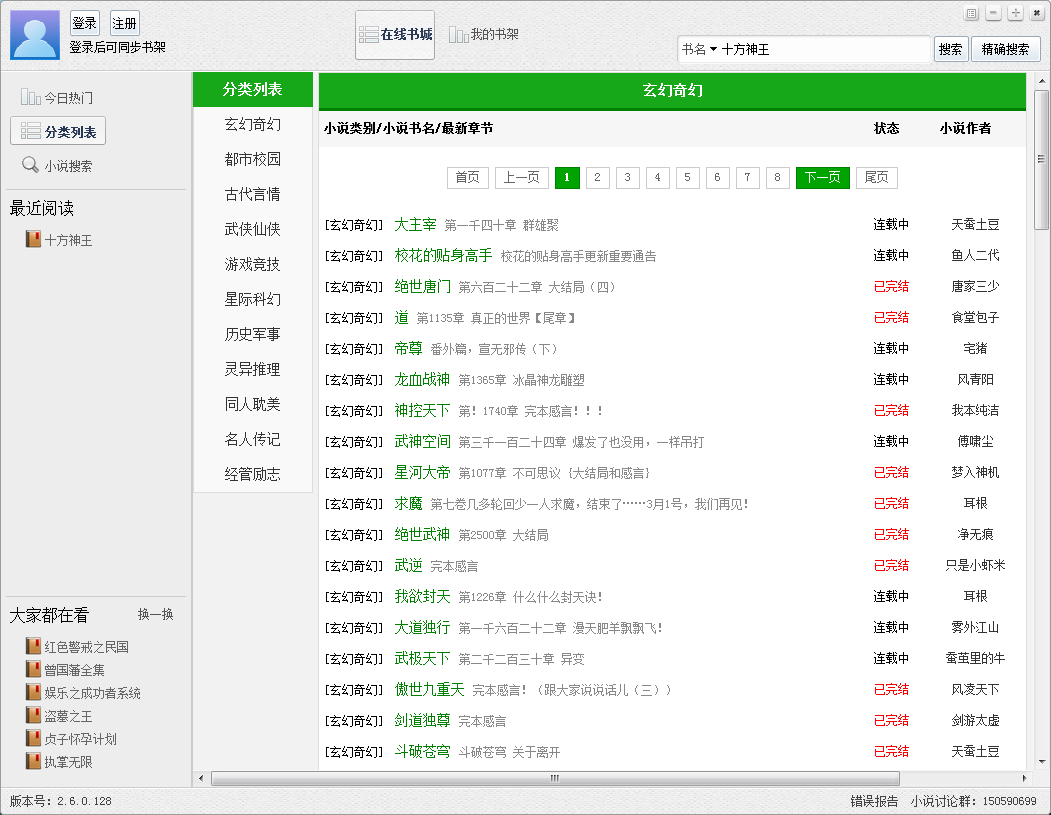Open 十方神王 book icon in recent reads
Screen dimensions: 1051x815
point(34,240)
